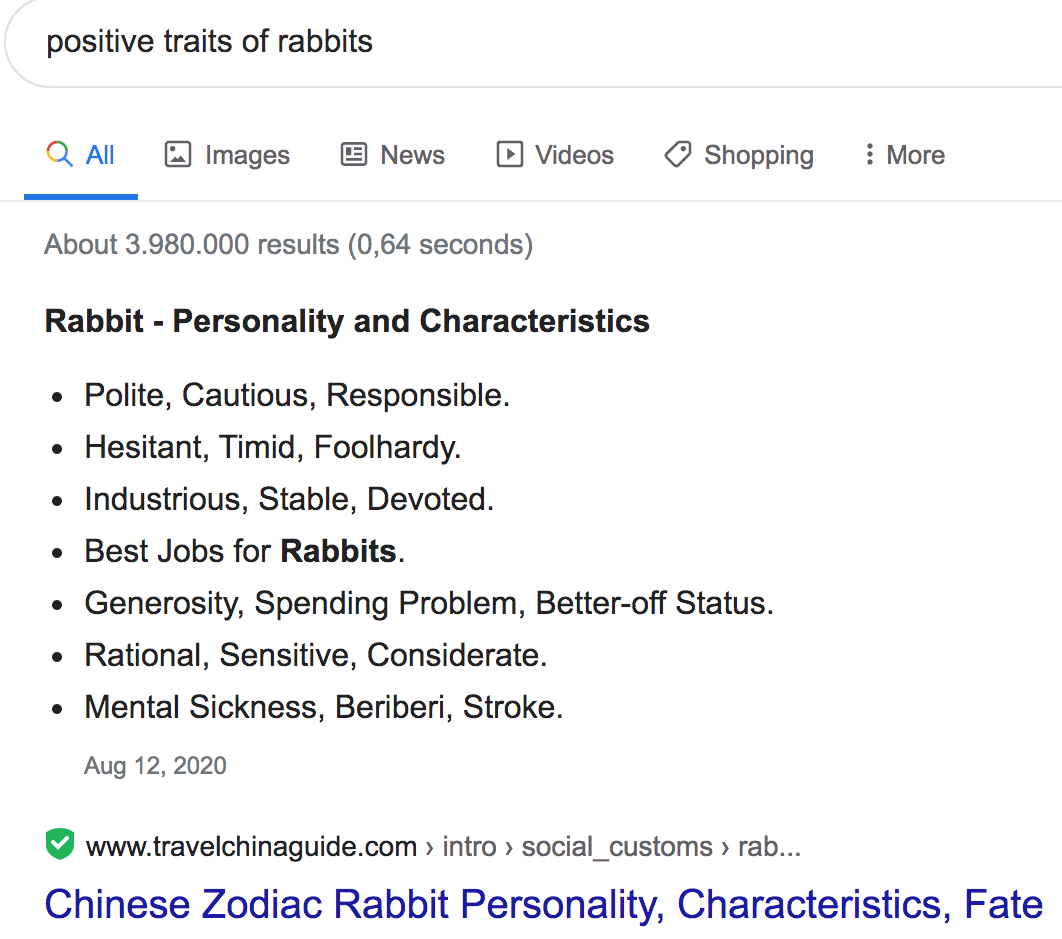Open the 'Rabbit - Personality and Characteristics' snippet heading

coord(346,320)
